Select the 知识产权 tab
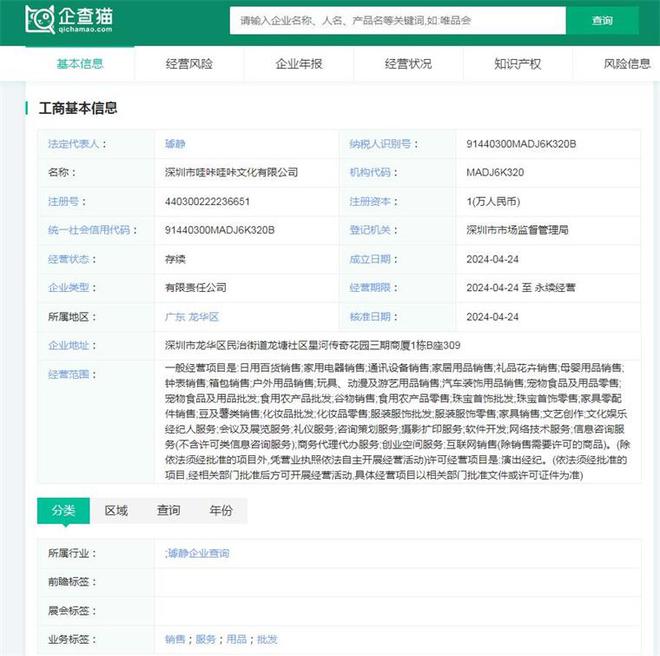660x656 pixels. click(517, 64)
